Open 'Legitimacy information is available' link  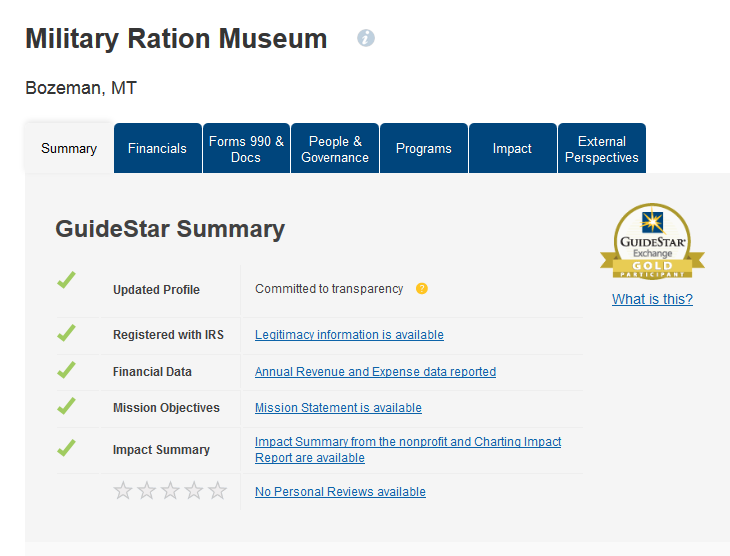pyautogui.click(x=349, y=335)
